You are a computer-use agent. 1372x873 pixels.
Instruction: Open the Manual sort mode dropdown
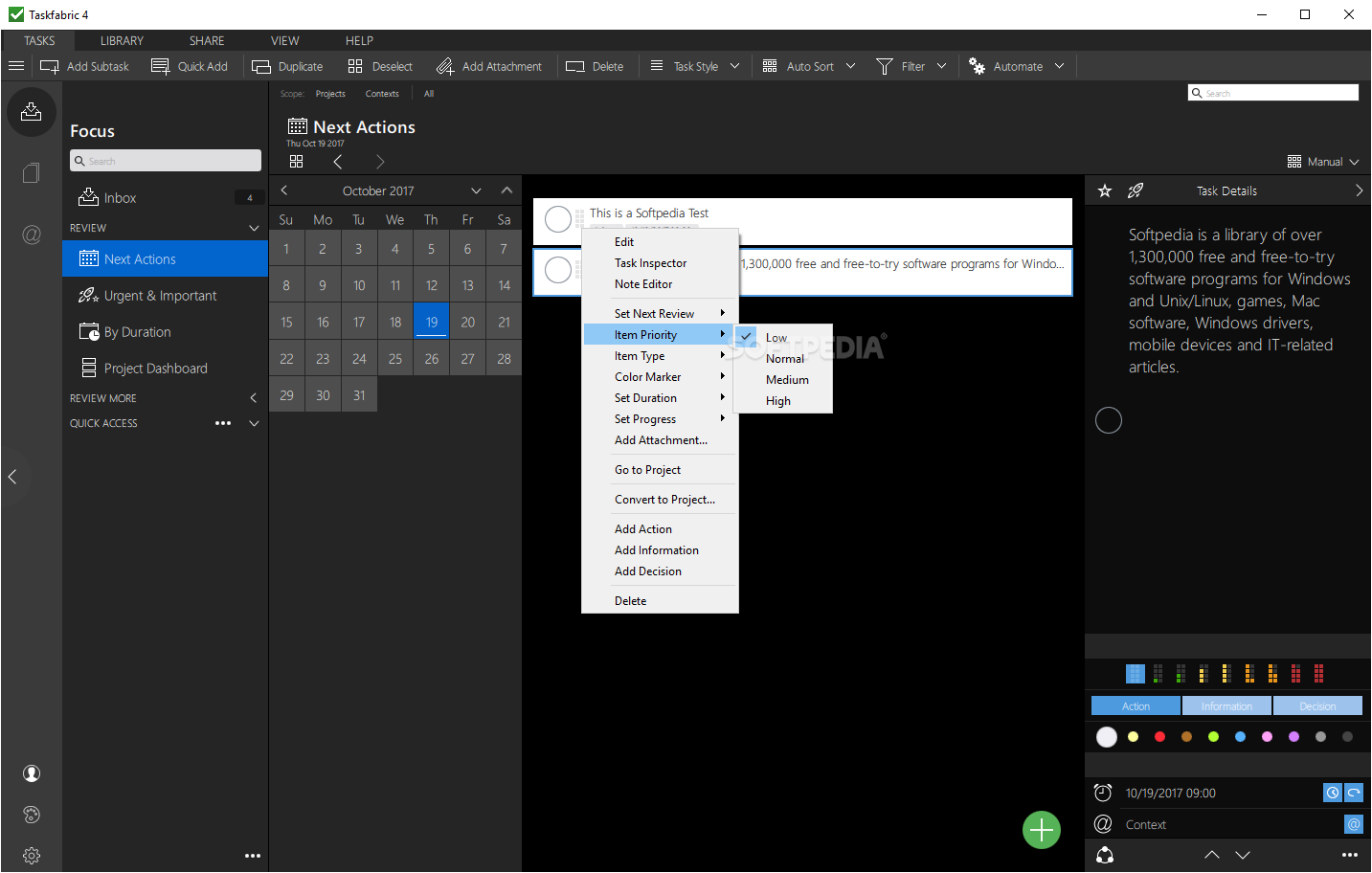click(x=1323, y=162)
